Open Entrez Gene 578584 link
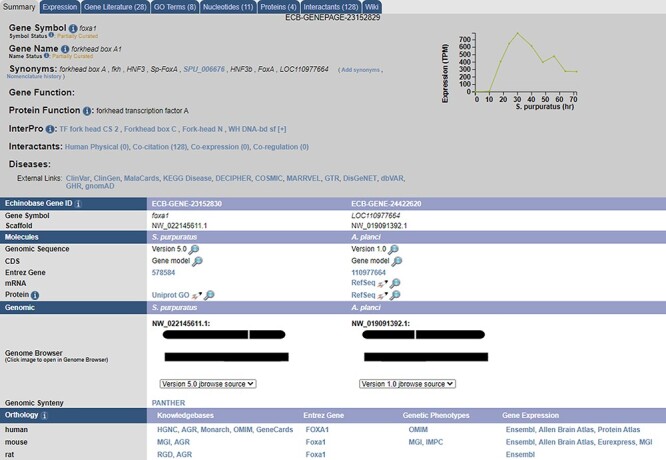Screen dimensions: 666x460 163,272
